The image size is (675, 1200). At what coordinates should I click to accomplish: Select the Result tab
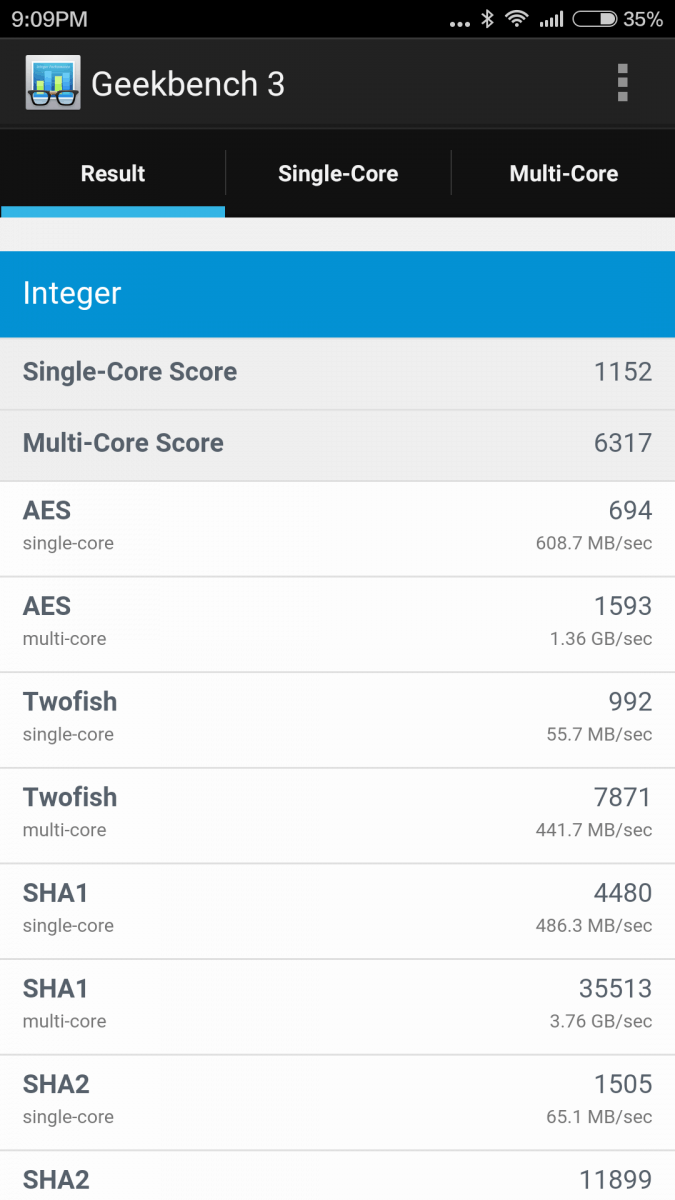(x=113, y=173)
